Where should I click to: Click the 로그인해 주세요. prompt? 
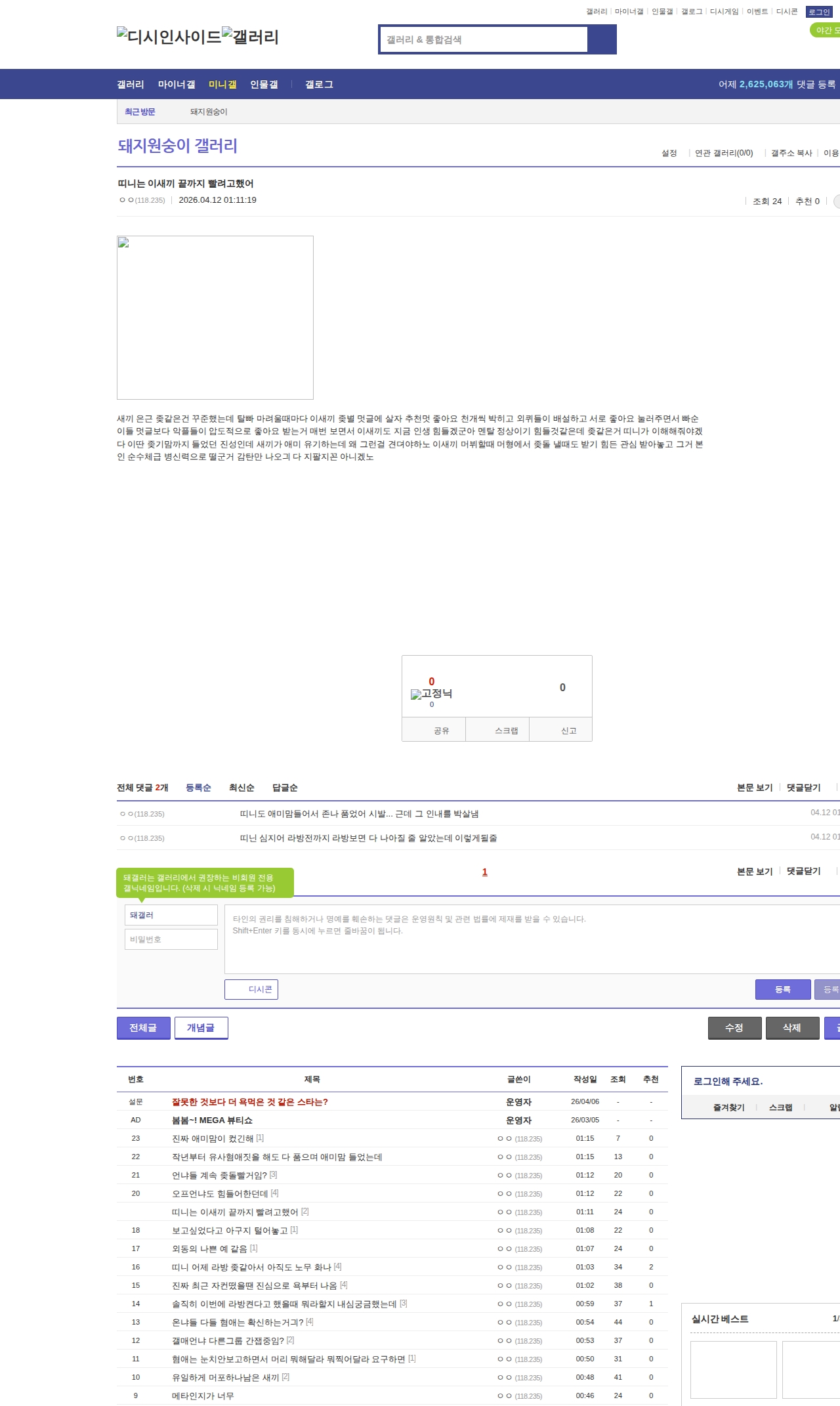(x=728, y=1081)
